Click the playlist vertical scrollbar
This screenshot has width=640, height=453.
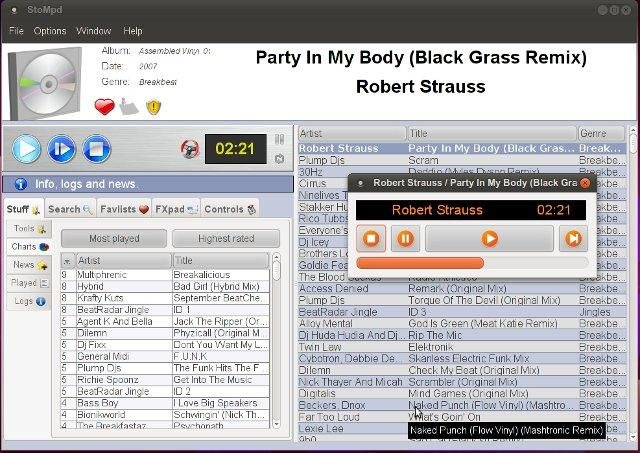coord(633,284)
